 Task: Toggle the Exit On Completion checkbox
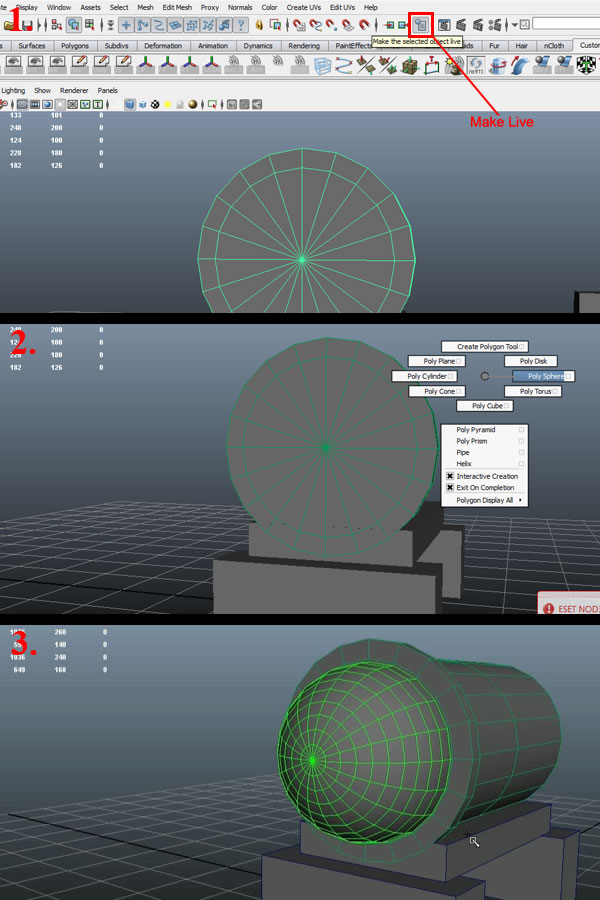[450, 488]
